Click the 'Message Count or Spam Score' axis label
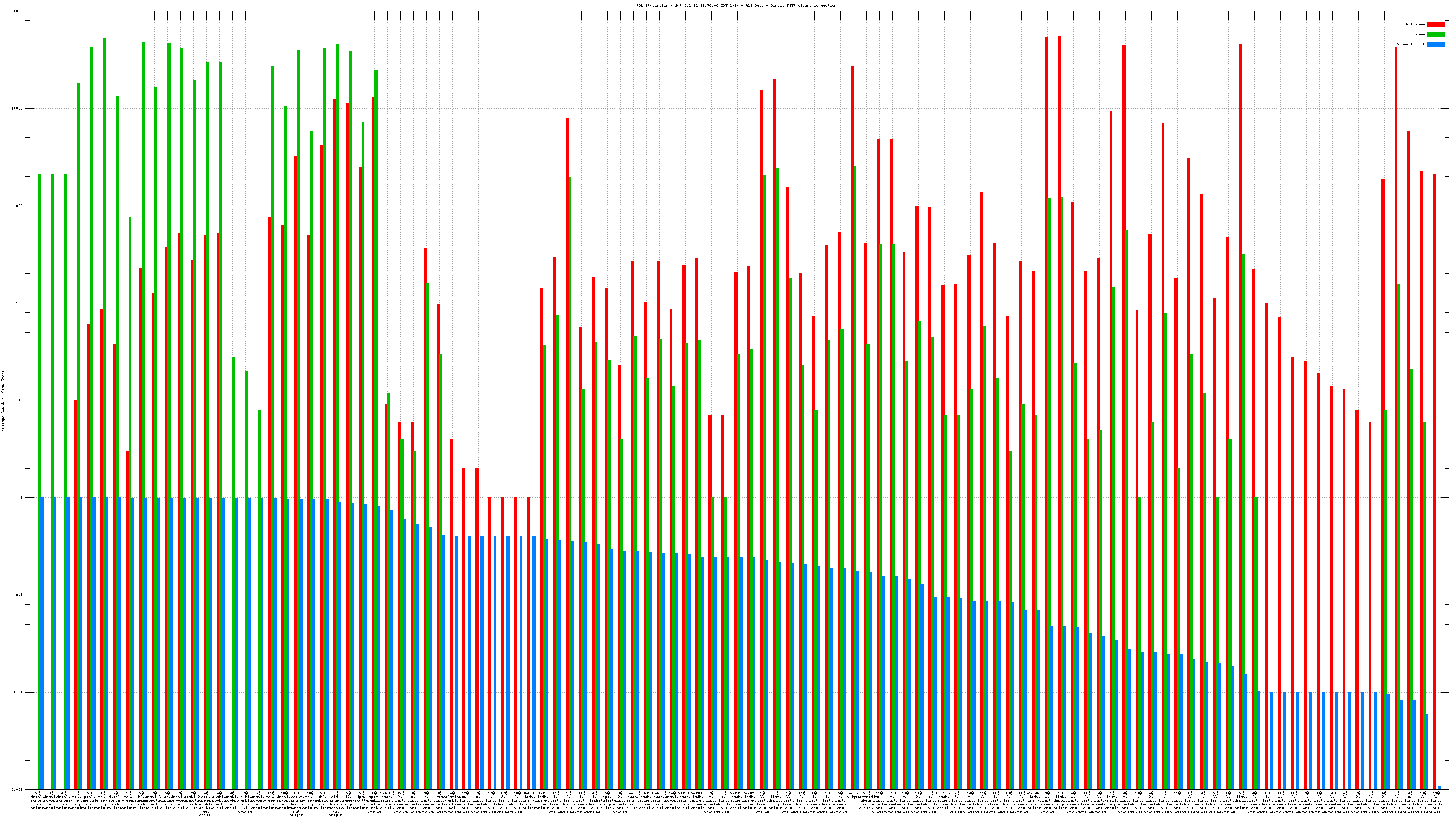 click(3, 401)
